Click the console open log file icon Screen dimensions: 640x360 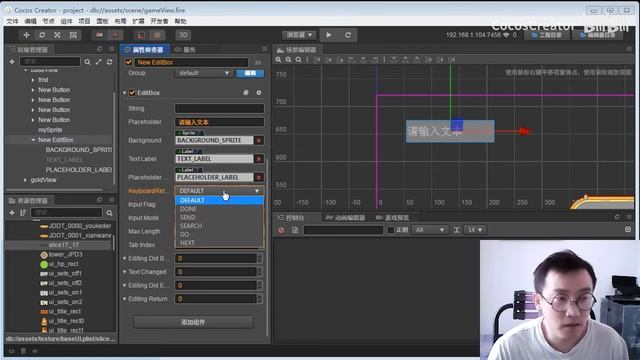click(x=295, y=230)
